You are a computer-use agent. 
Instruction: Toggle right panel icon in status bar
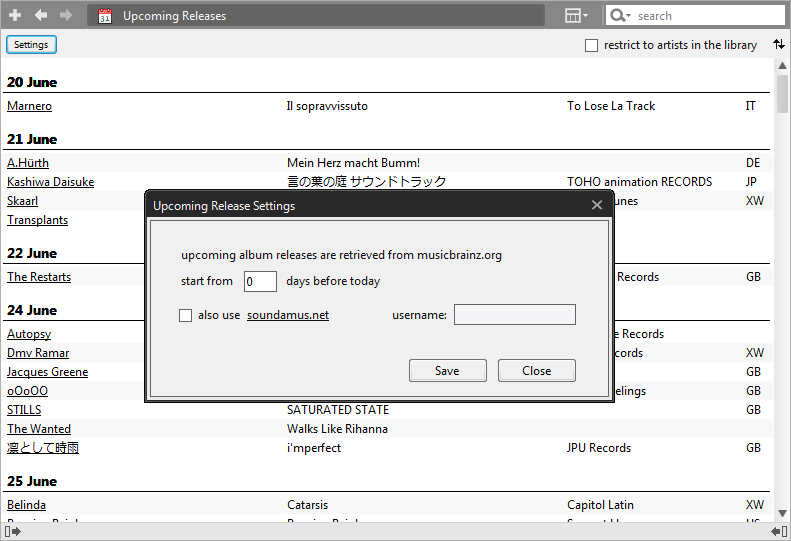[779, 531]
